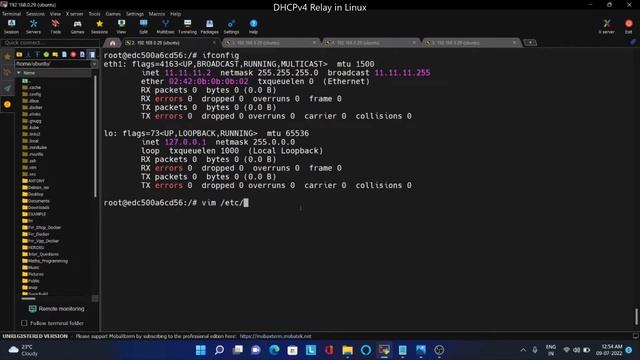Click the red Exit toolbar icon

tap(629, 27)
